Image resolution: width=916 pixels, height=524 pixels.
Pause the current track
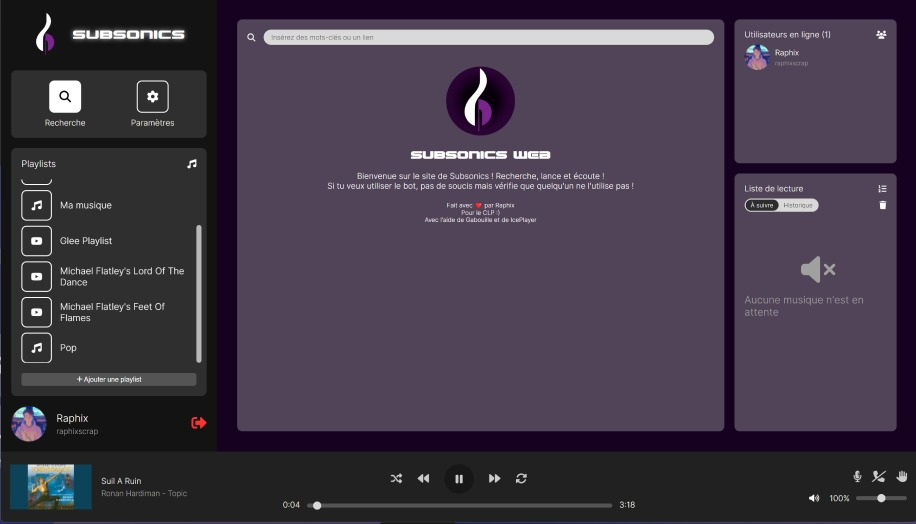tap(458, 479)
